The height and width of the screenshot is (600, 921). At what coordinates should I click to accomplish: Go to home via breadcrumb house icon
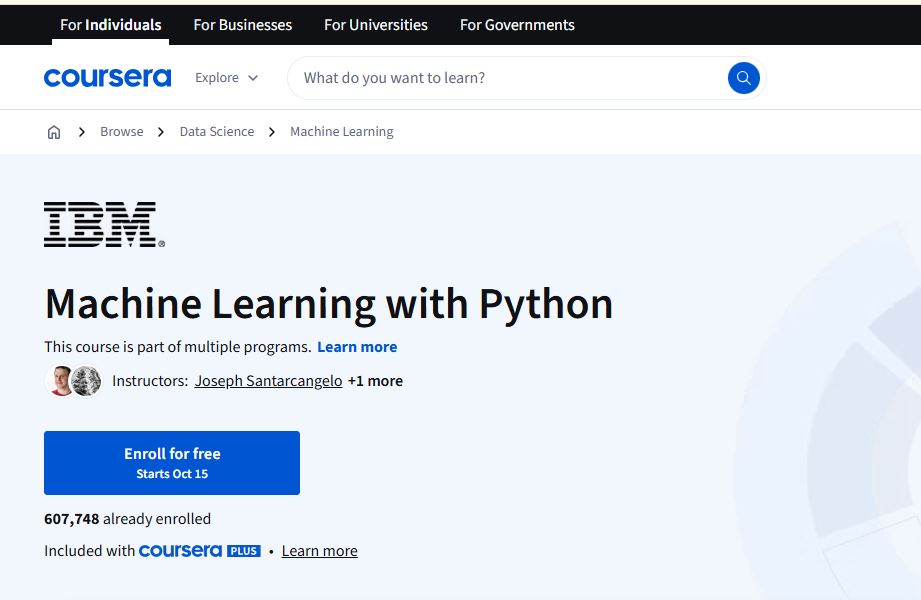coord(54,132)
